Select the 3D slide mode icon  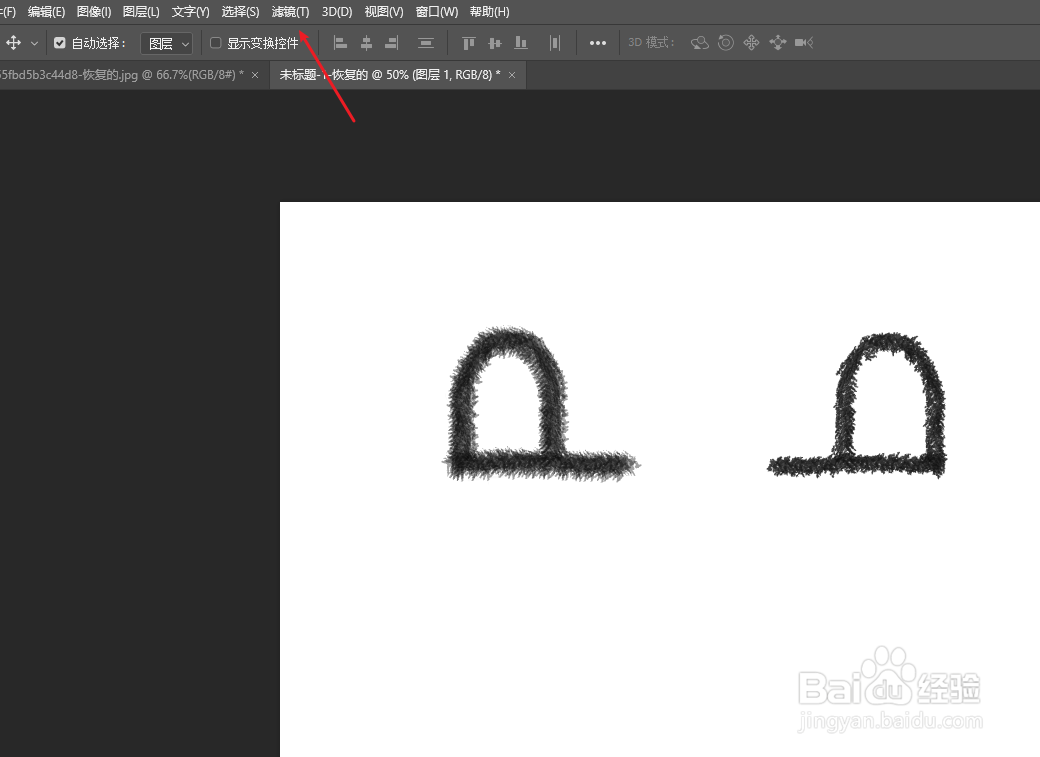click(x=778, y=43)
